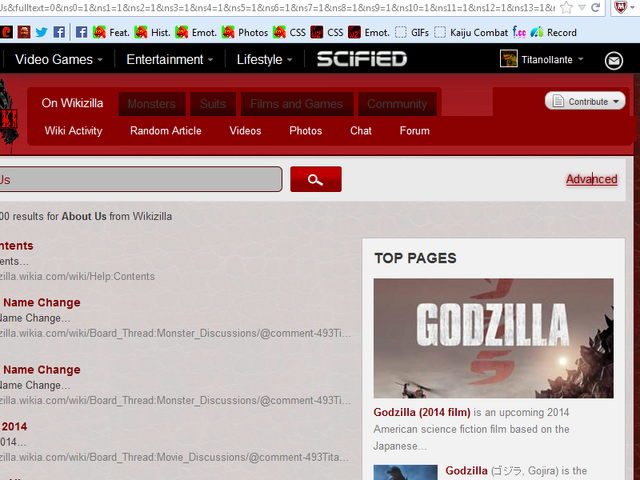Open the Photos bookmark in the bookmarks bar
The width and height of the screenshot is (640, 480).
pyautogui.click(x=245, y=32)
